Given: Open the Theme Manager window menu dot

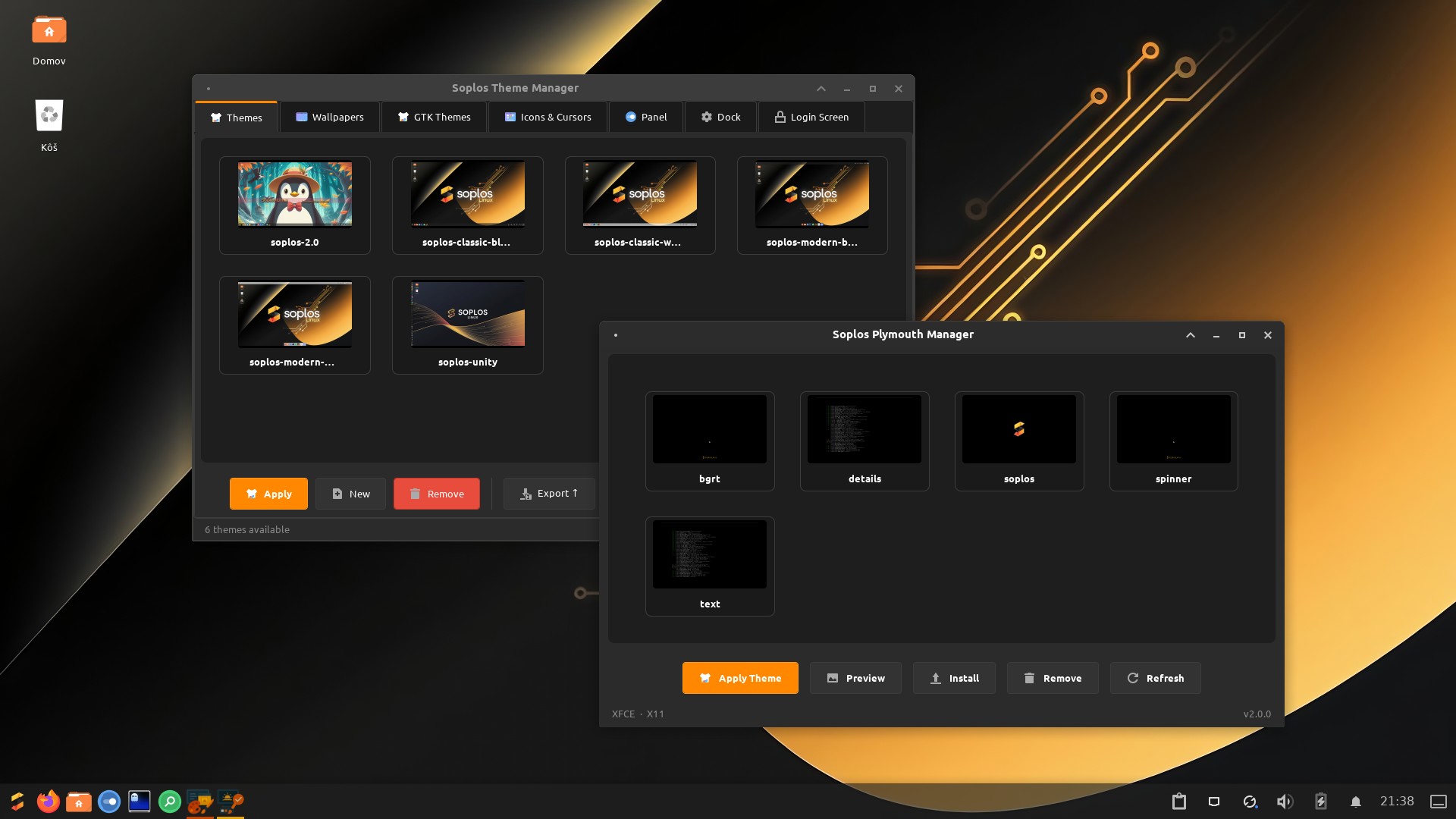Looking at the screenshot, I should [209, 89].
